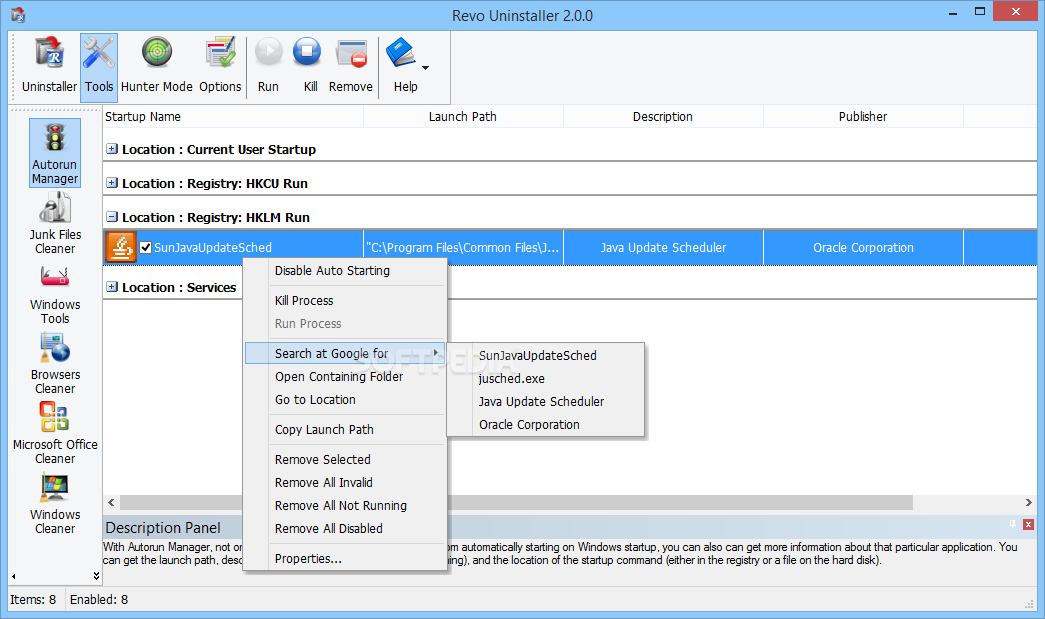The image size is (1045, 619).
Task: Choose Go to Location
Action: pos(345,400)
